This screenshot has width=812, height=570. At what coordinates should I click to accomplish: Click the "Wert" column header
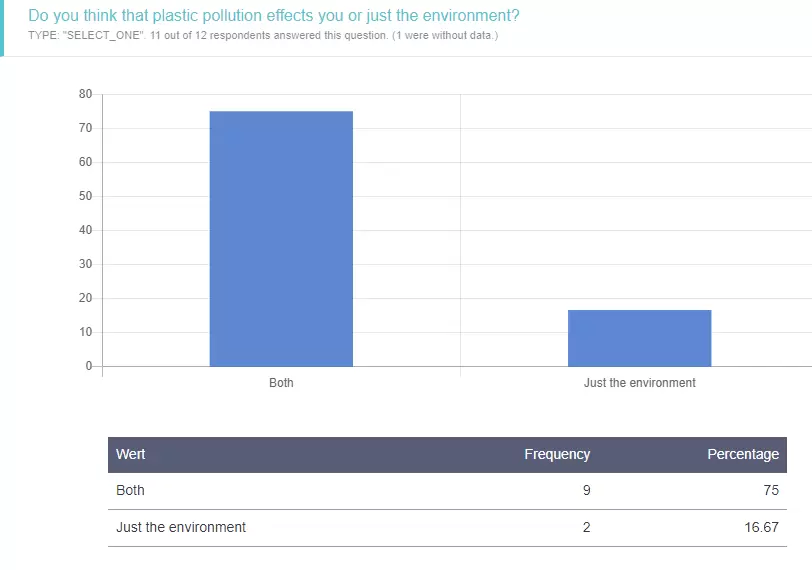[x=131, y=454]
